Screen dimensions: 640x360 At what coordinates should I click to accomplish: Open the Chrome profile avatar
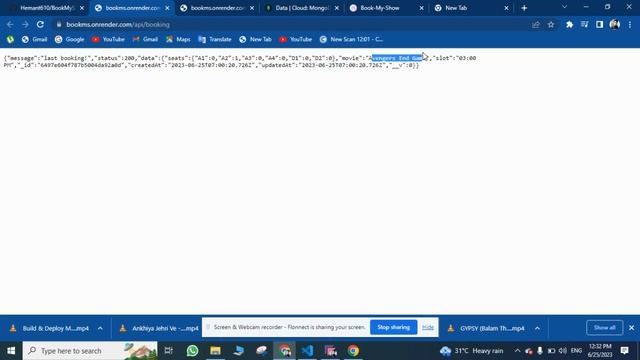(615, 24)
